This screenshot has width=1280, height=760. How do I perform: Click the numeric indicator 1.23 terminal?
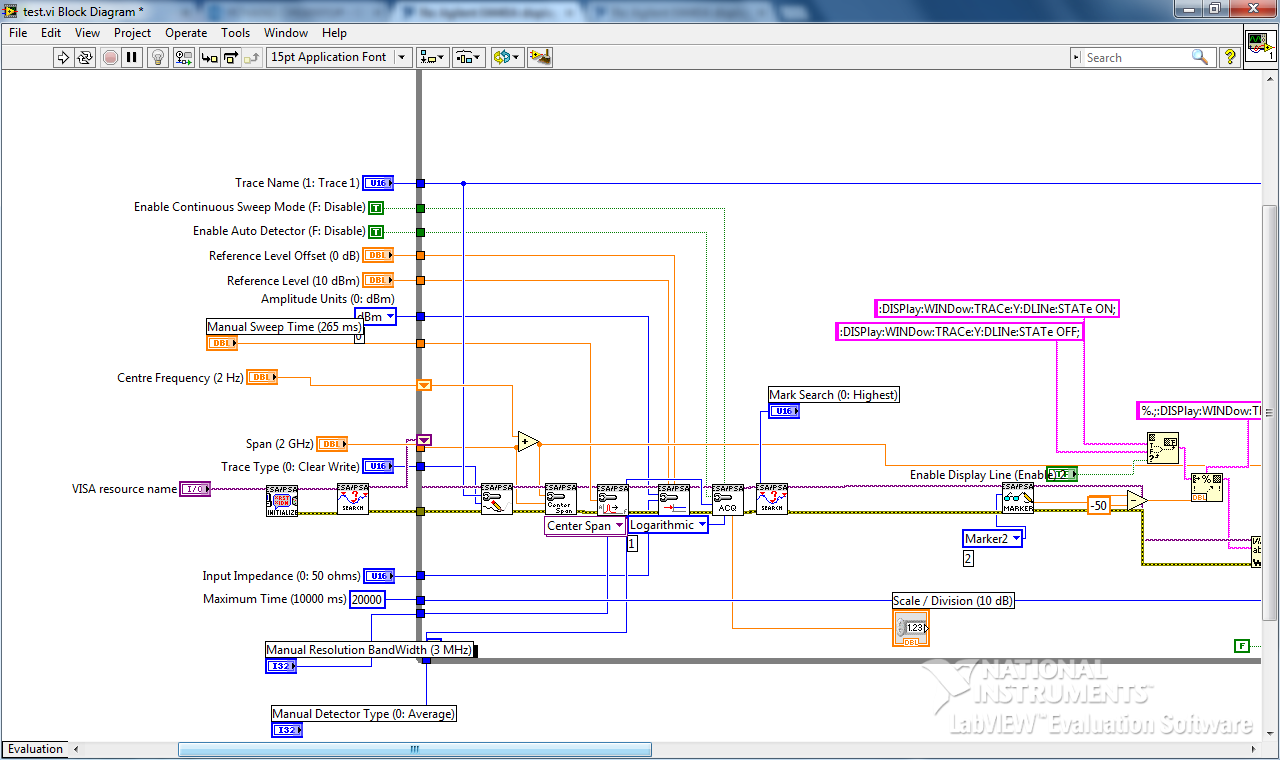tap(911, 630)
